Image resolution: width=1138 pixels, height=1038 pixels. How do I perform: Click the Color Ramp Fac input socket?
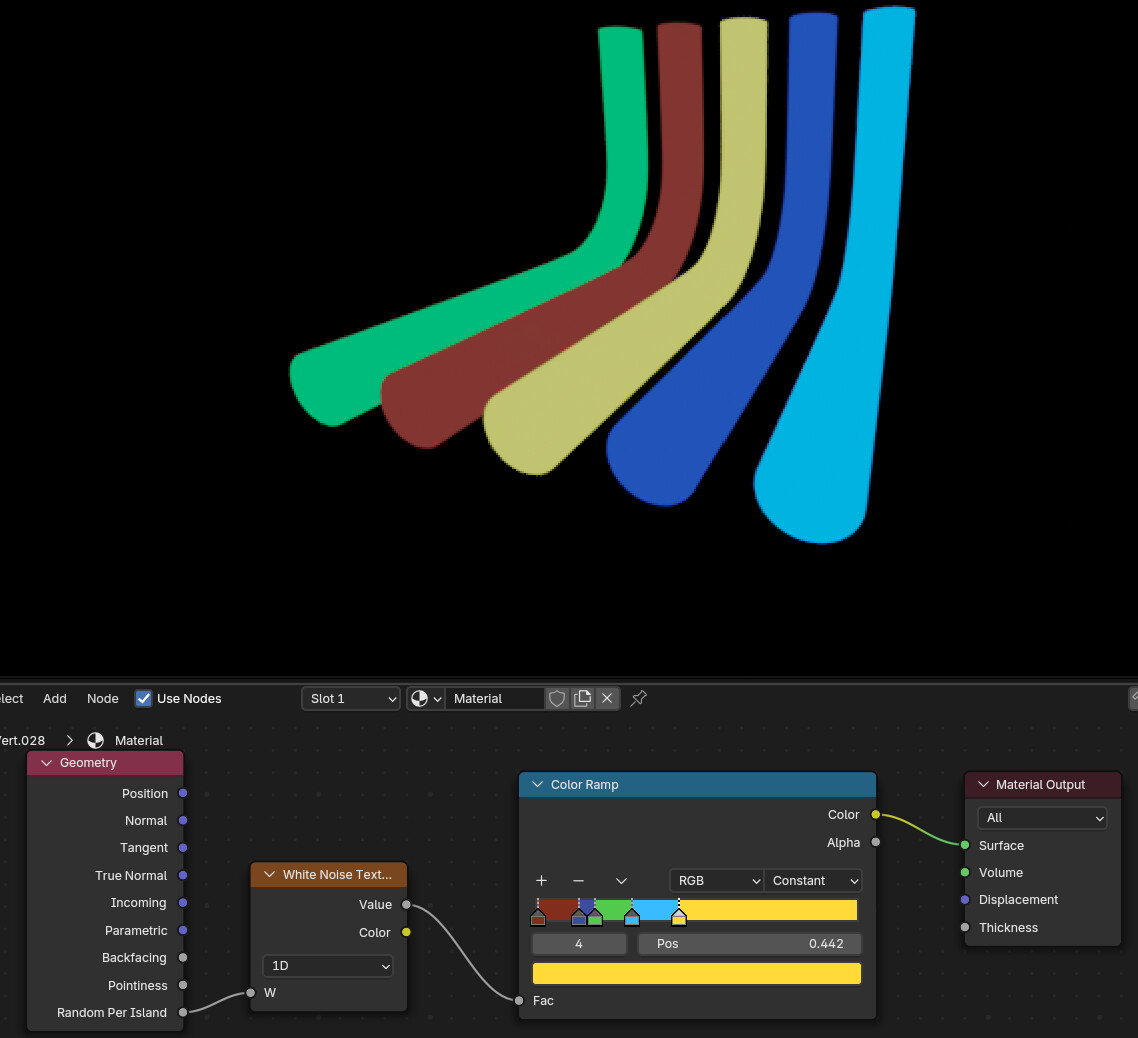[519, 1000]
